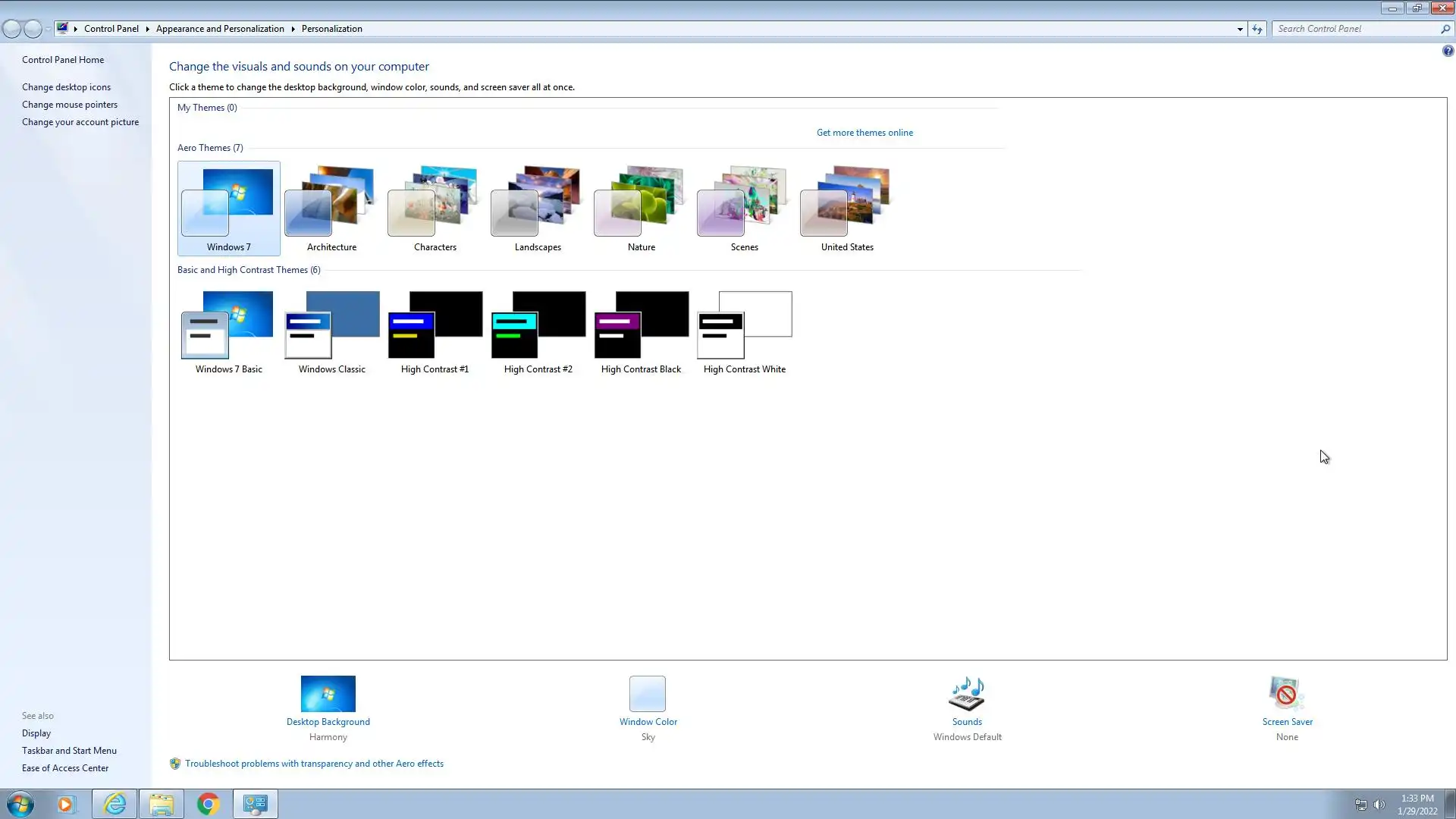Click the volume icon in system tray
This screenshot has width=1456, height=819.
click(1379, 805)
